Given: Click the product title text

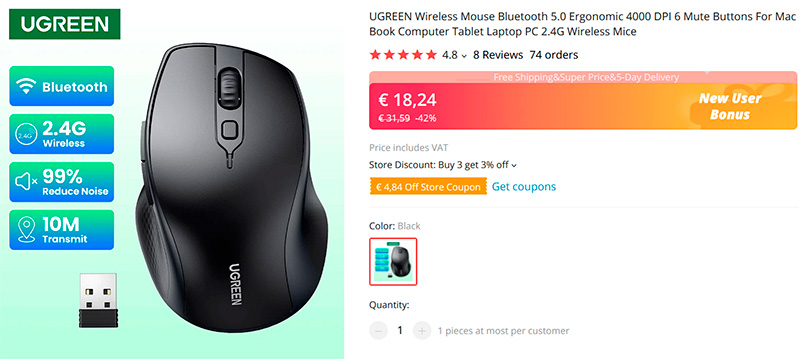Looking at the screenshot, I should tap(583, 24).
